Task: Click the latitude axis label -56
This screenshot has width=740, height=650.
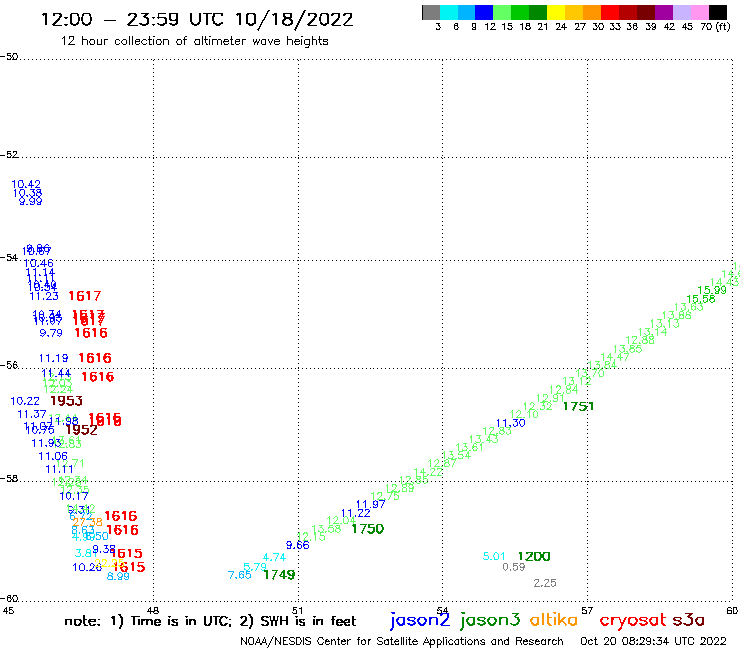Action: (9, 365)
